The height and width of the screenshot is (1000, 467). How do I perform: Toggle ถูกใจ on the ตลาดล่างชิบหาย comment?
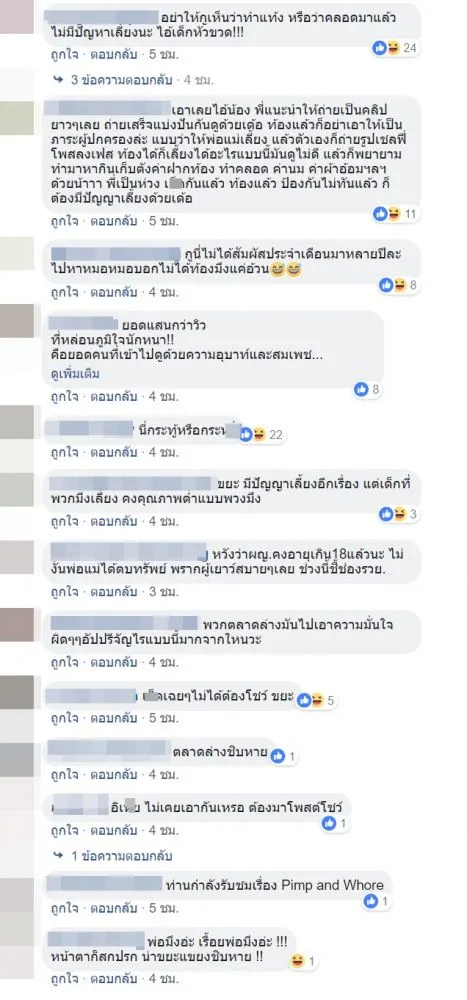[64, 775]
